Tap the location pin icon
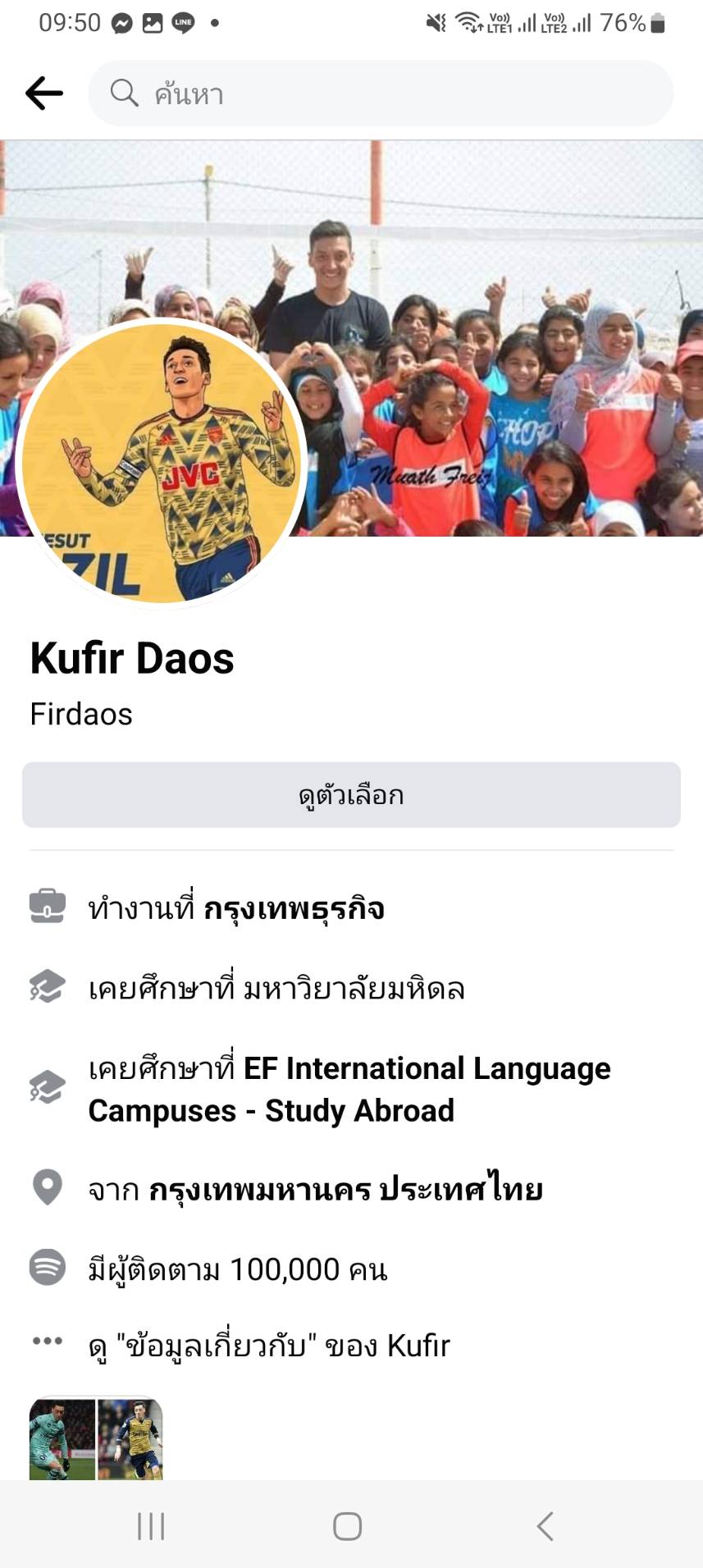 tap(48, 1187)
